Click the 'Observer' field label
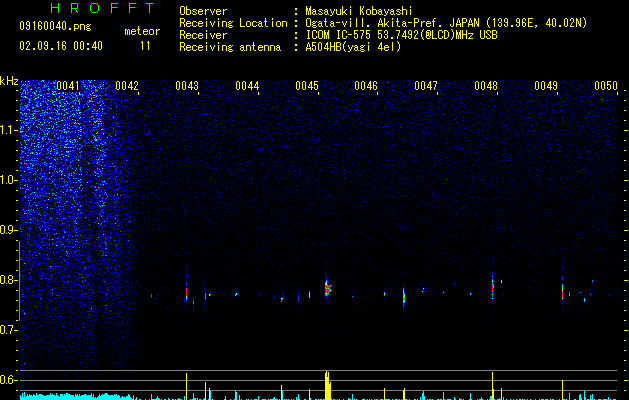The width and height of the screenshot is (629, 400). point(203,11)
